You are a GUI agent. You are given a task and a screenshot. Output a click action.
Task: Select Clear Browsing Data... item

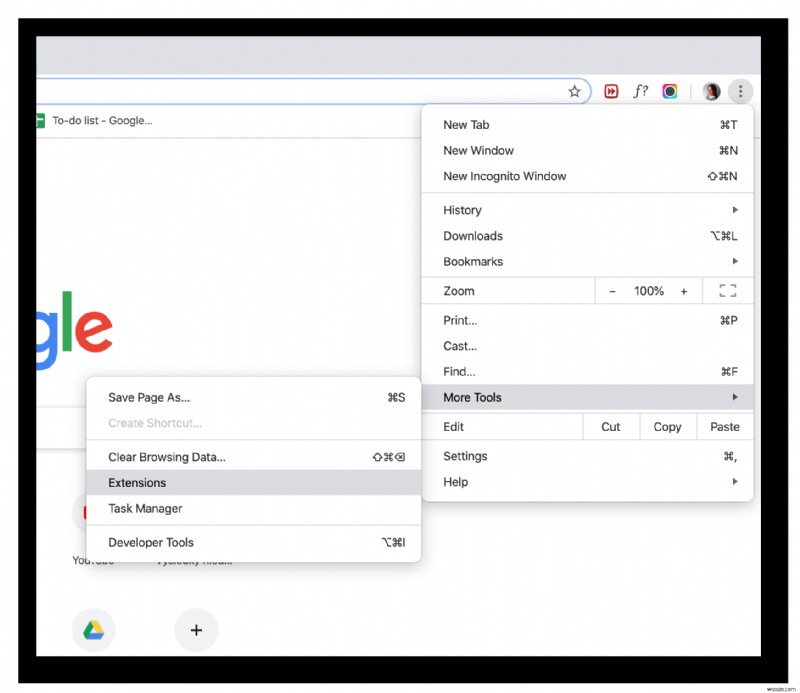254,457
